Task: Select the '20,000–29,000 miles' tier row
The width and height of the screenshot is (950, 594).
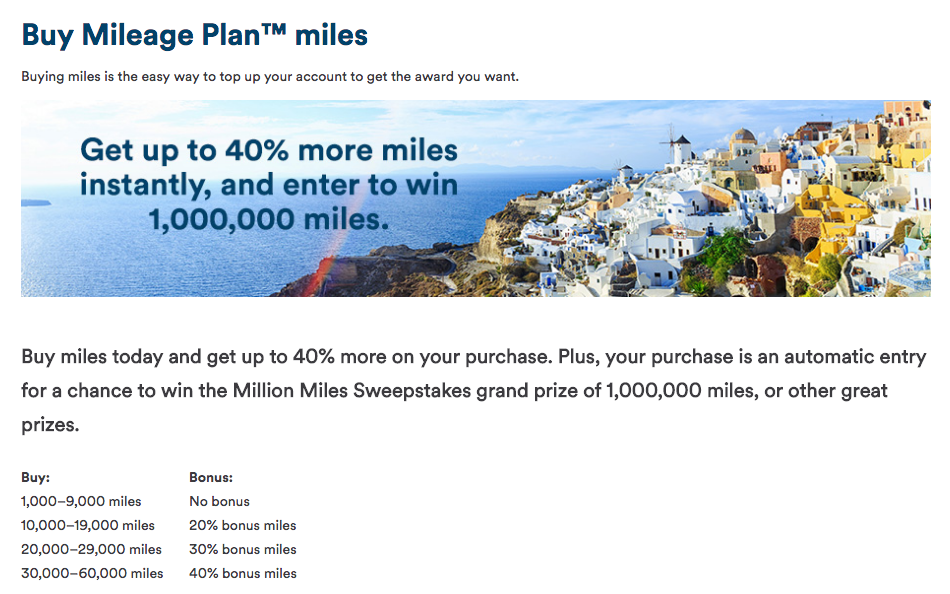Action: click(x=91, y=549)
